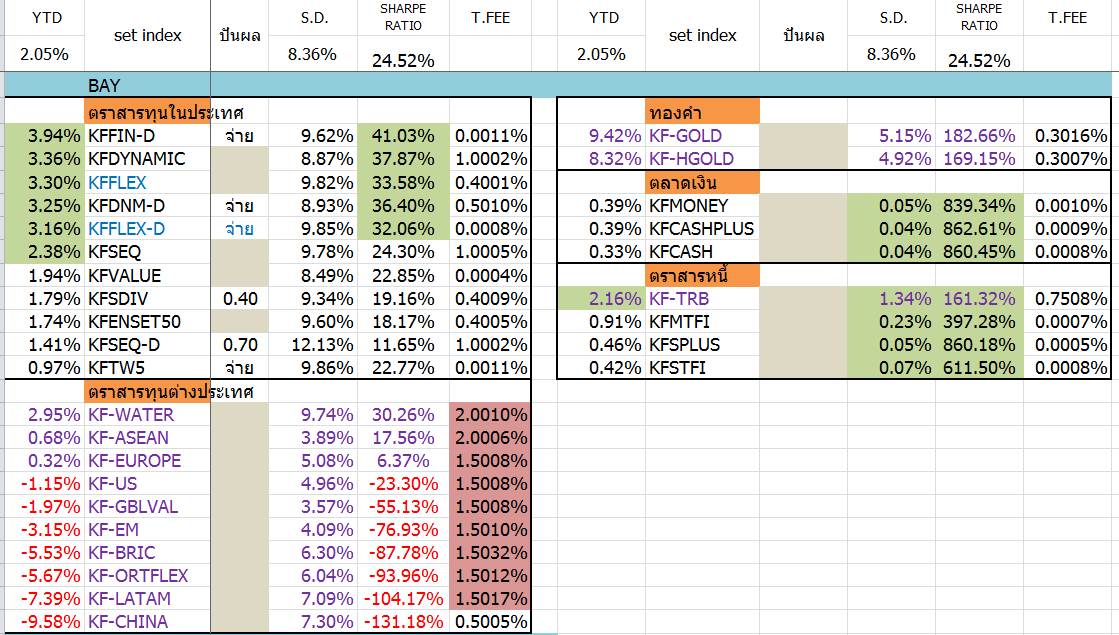Select the 0.40 dividend cell
1119x635 pixels.
(x=240, y=298)
